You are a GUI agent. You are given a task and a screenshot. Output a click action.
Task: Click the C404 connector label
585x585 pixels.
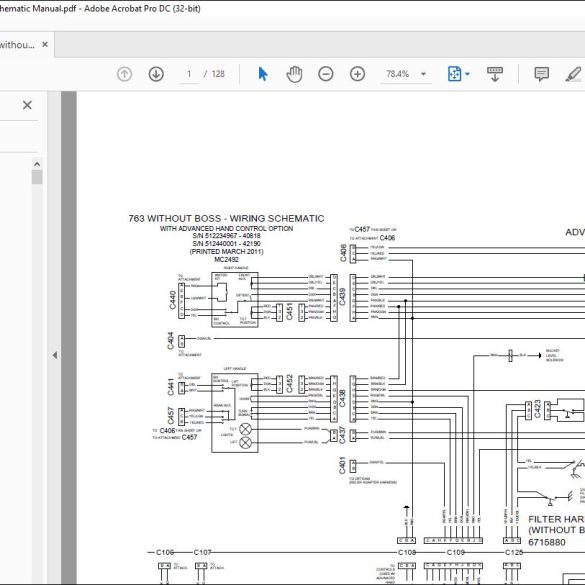point(171,341)
